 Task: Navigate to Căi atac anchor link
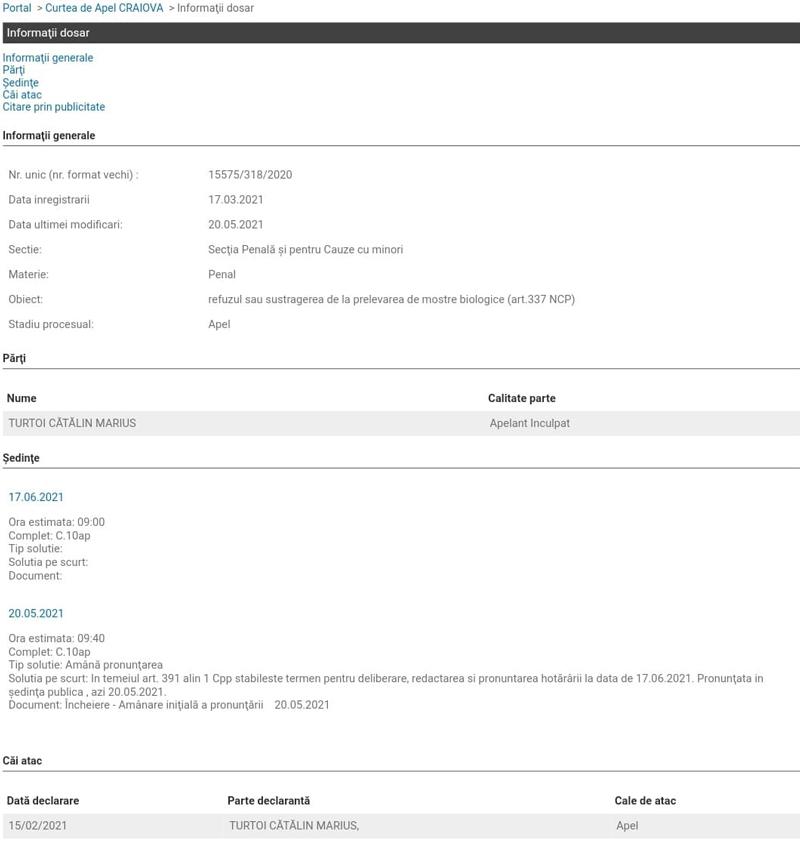coord(22,95)
